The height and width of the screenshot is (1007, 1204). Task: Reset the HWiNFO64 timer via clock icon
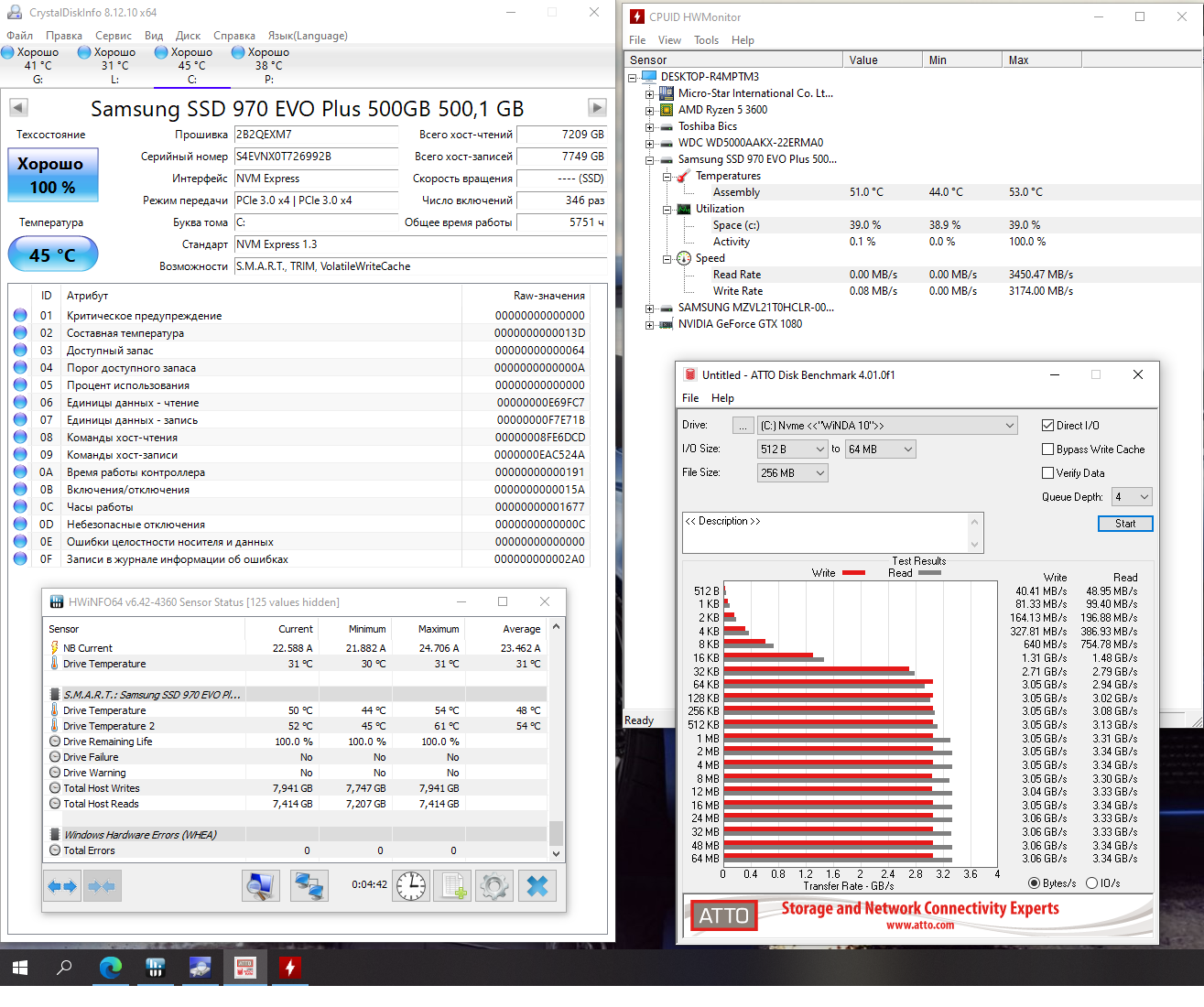click(x=411, y=886)
